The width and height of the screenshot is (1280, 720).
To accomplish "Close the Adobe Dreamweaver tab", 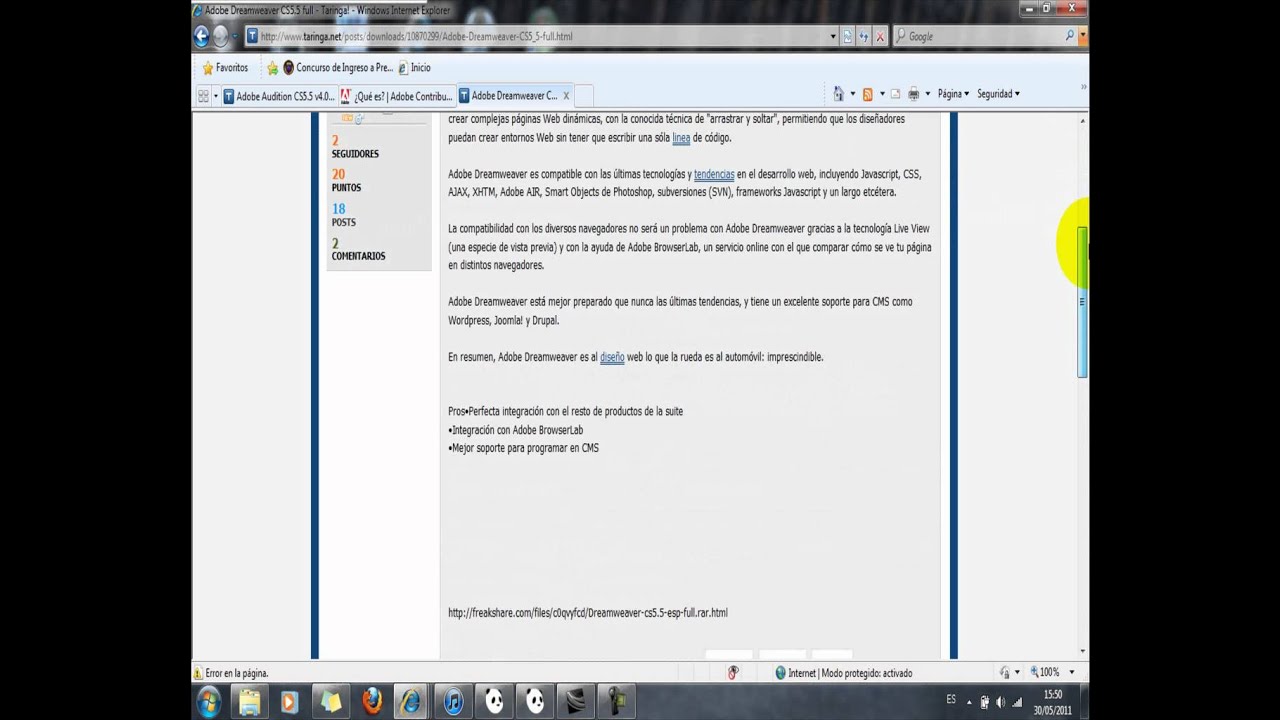I will (566, 96).
